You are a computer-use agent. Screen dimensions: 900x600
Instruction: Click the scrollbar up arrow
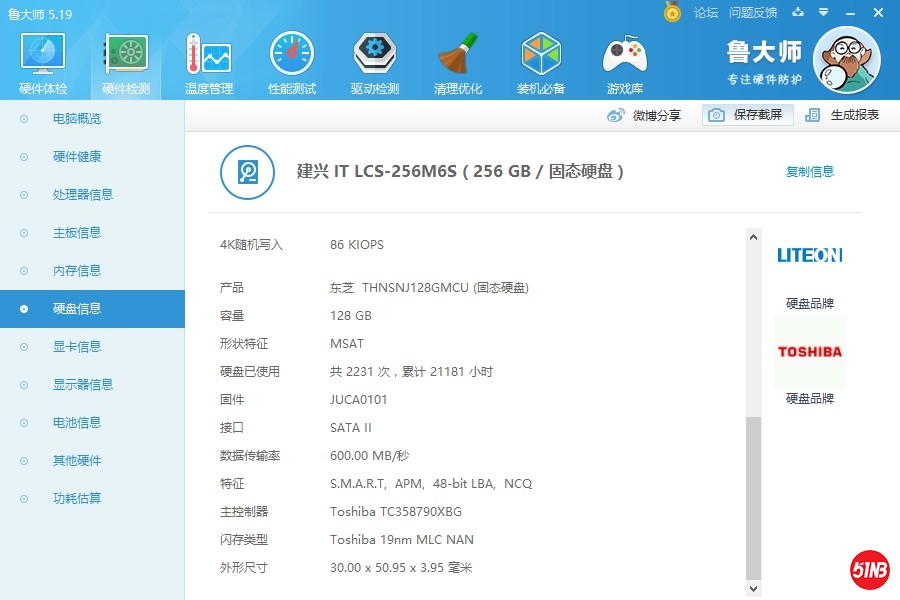click(x=754, y=237)
